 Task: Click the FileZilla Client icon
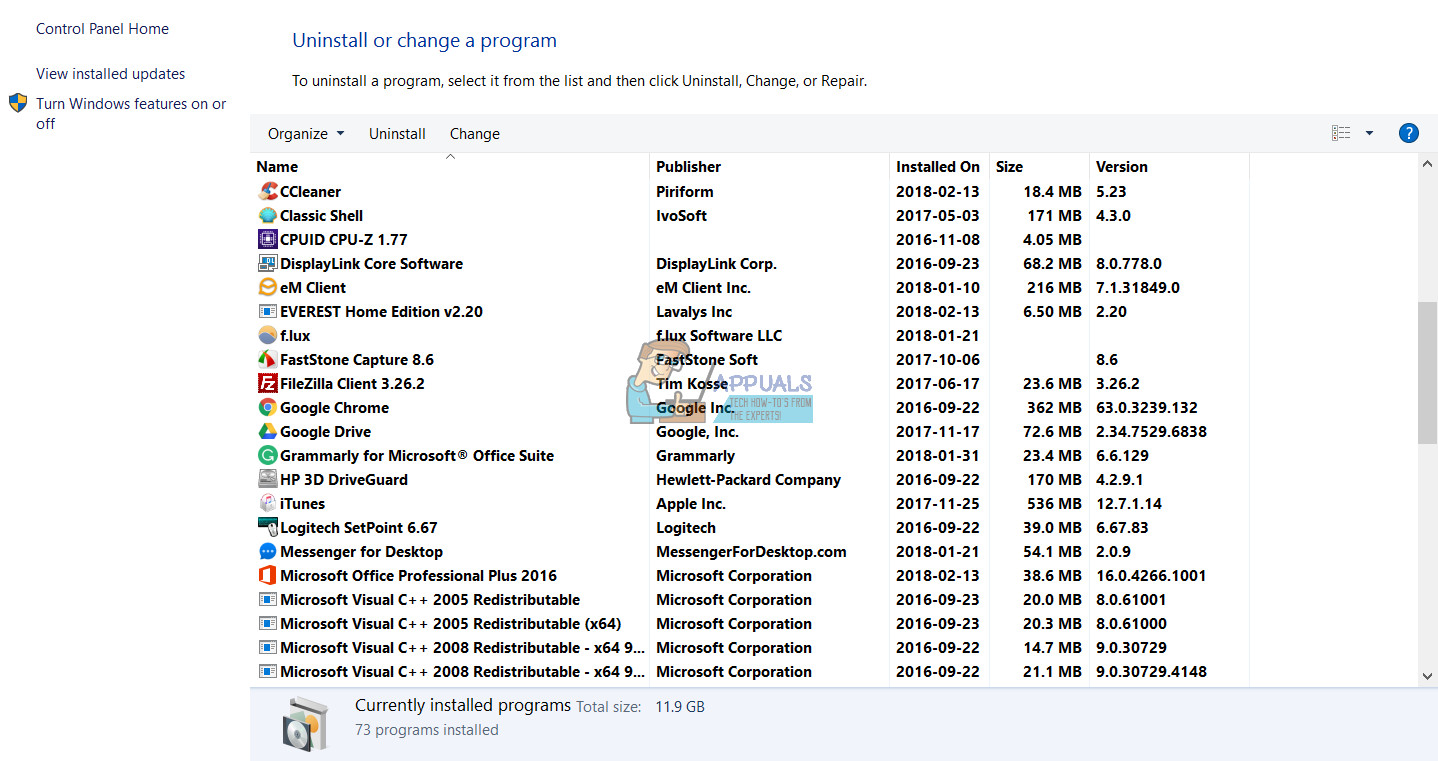[x=267, y=383]
